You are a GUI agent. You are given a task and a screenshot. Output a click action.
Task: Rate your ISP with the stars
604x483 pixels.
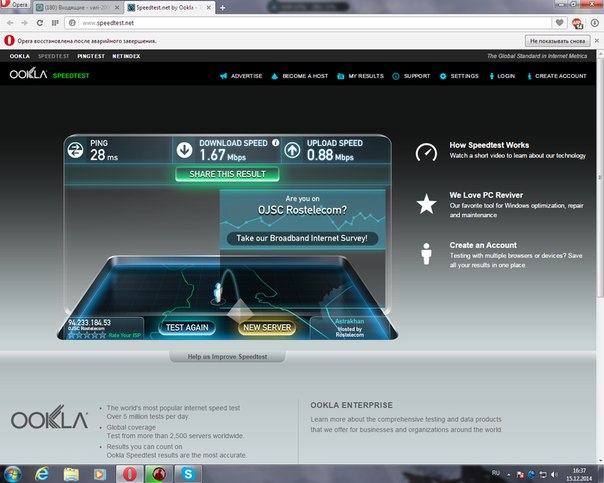tap(87, 335)
